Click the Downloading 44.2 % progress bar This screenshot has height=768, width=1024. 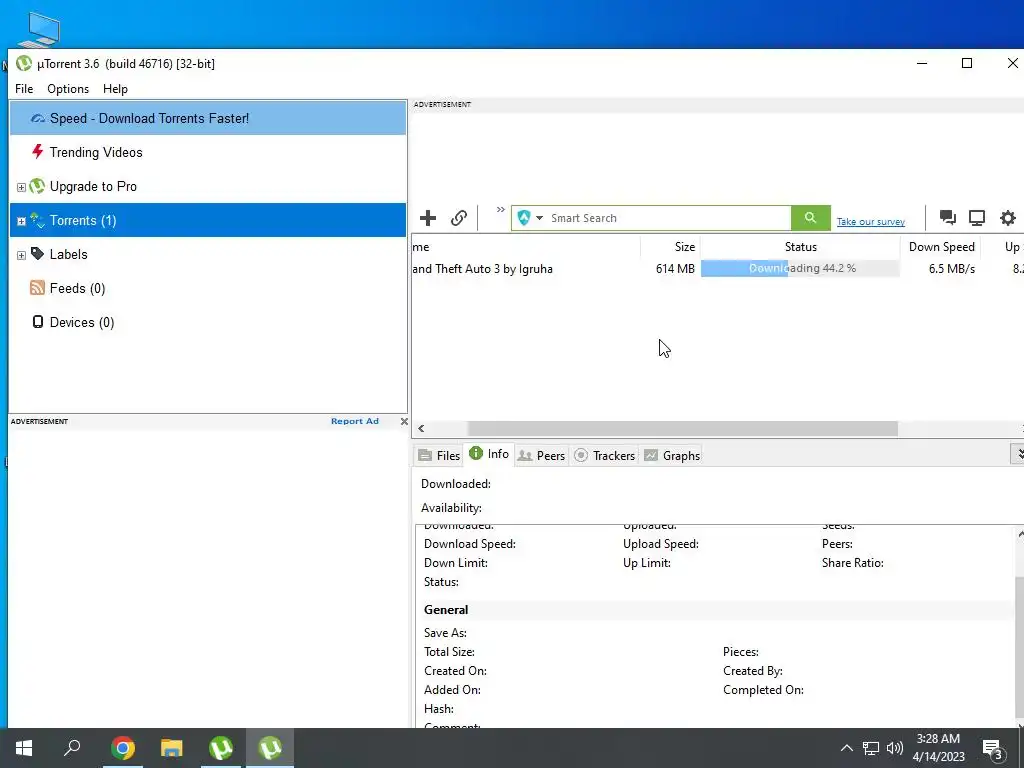[x=800, y=268]
